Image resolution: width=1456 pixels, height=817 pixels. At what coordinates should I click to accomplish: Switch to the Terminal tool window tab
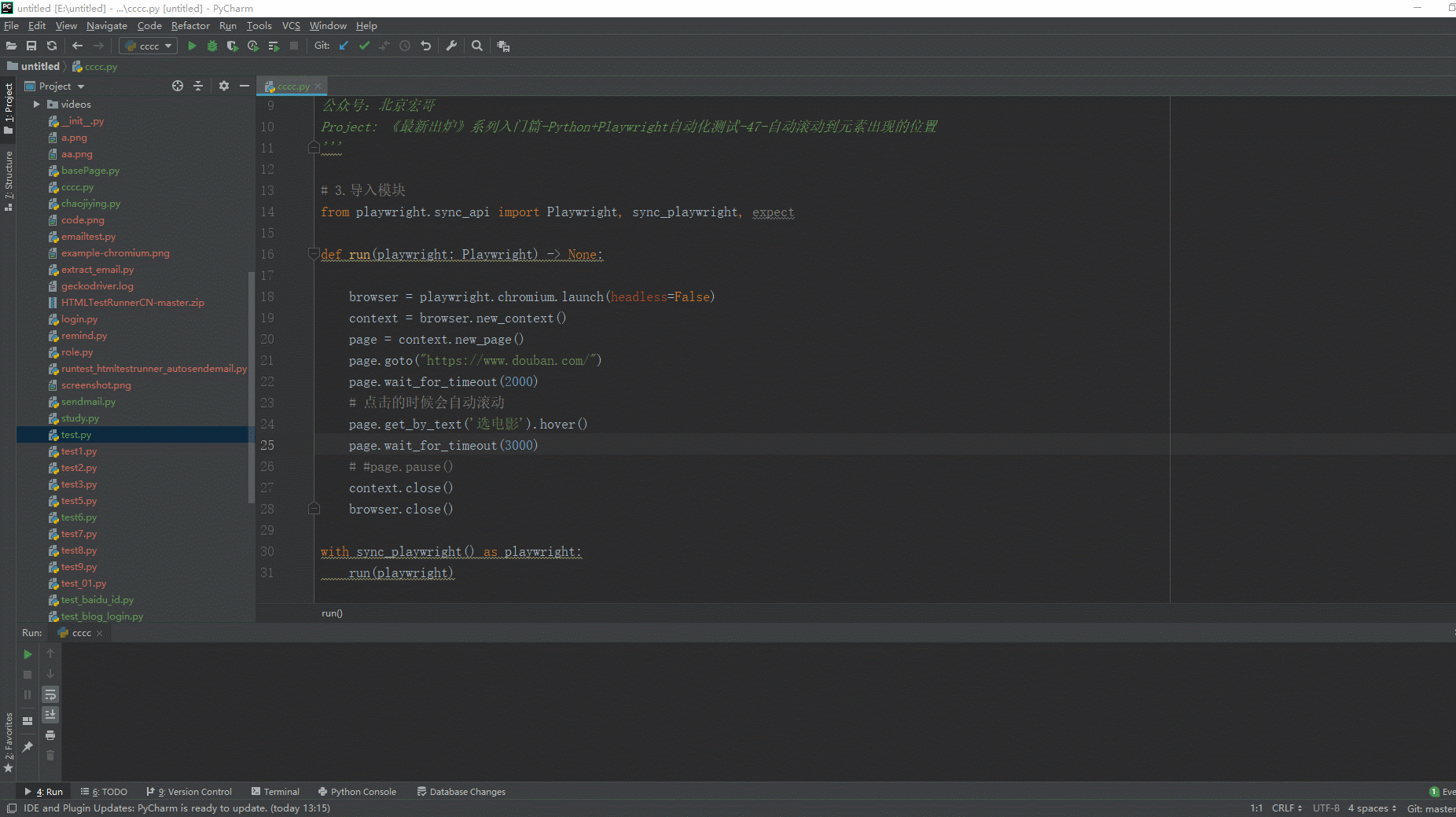tap(275, 792)
